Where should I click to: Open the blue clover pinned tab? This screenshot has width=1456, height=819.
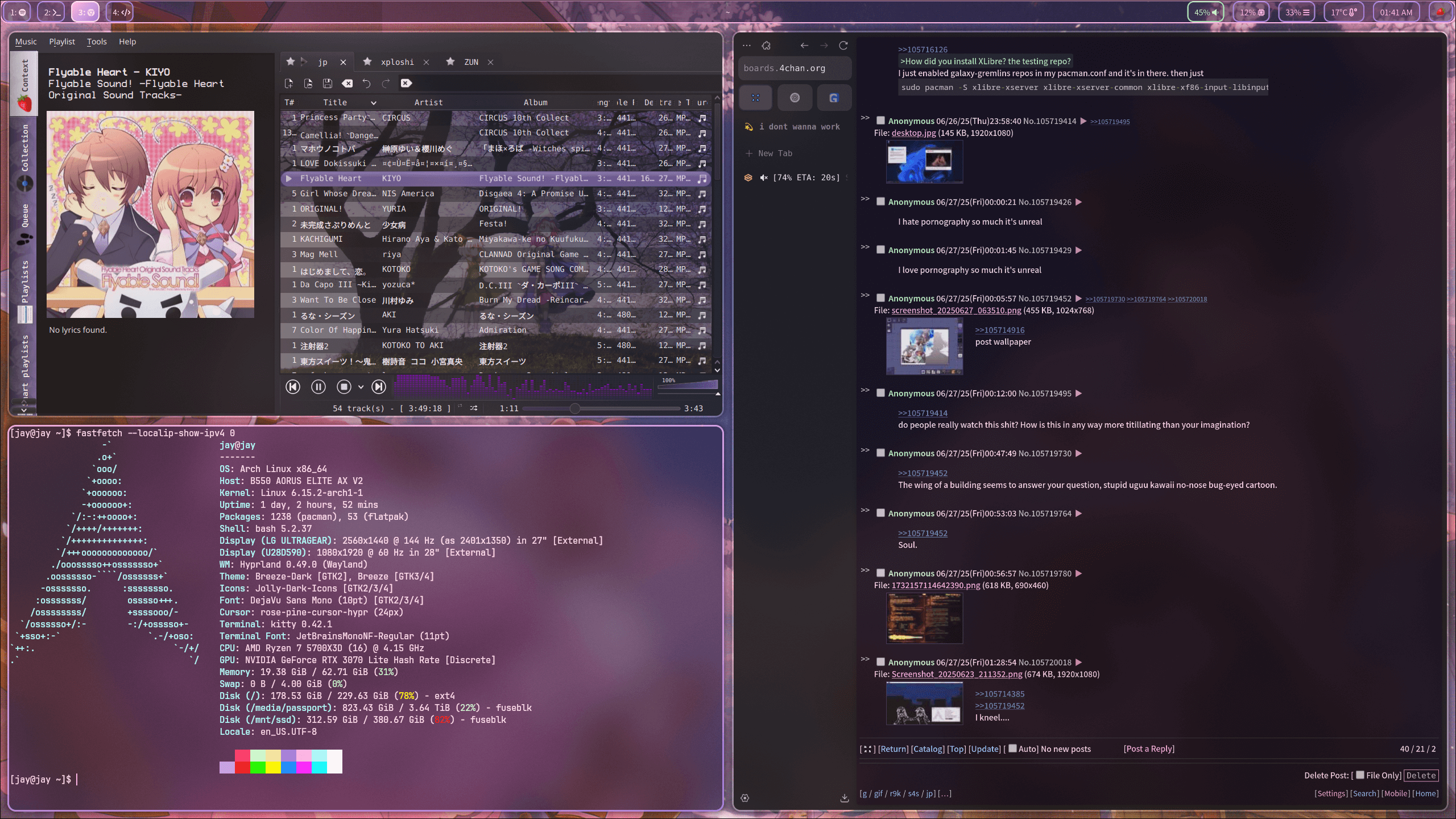pos(755,98)
